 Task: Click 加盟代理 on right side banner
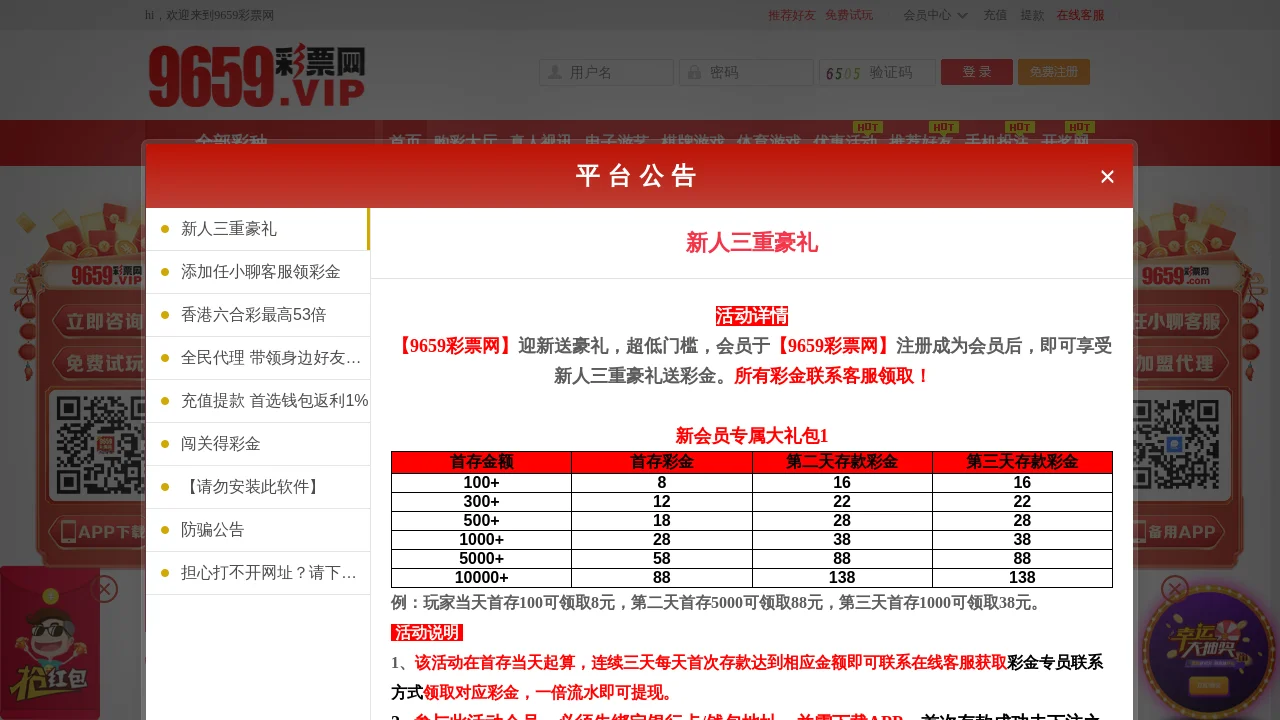point(1177,364)
